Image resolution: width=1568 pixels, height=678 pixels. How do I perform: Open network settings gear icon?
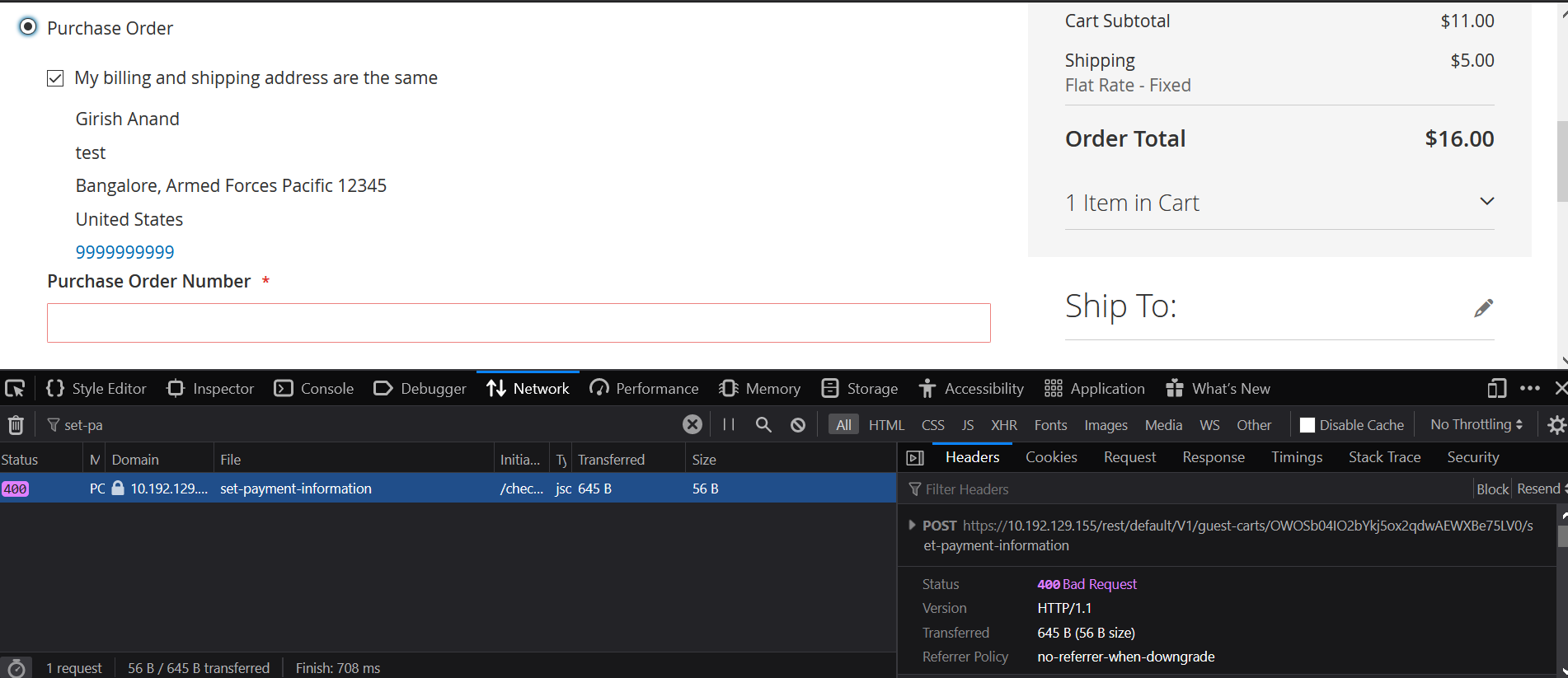1556,425
